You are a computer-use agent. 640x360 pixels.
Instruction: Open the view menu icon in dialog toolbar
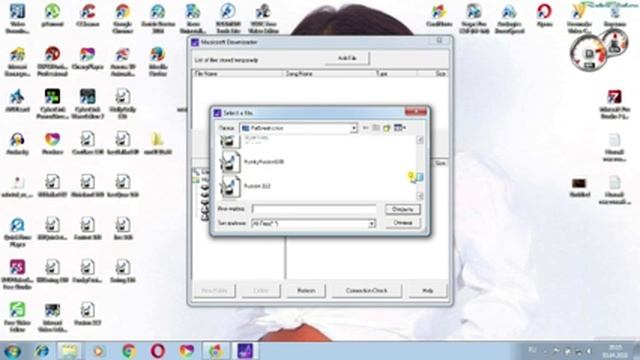pos(400,128)
